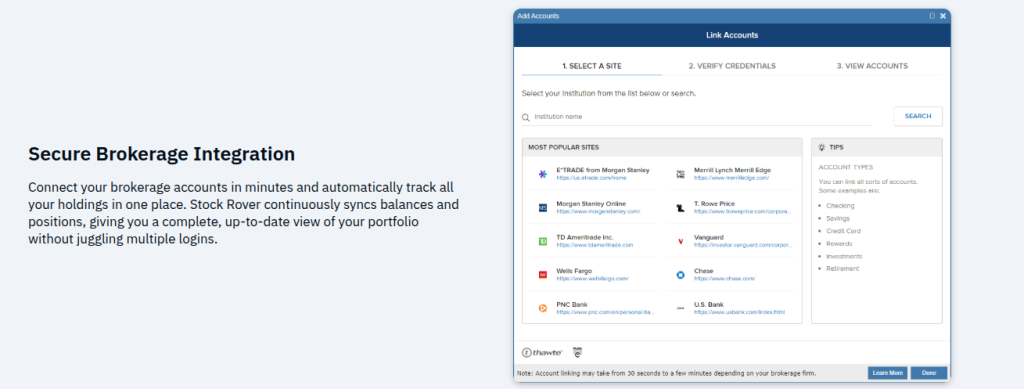This screenshot has width=1024, height=389.
Task: Click the Done button
Action: [929, 373]
